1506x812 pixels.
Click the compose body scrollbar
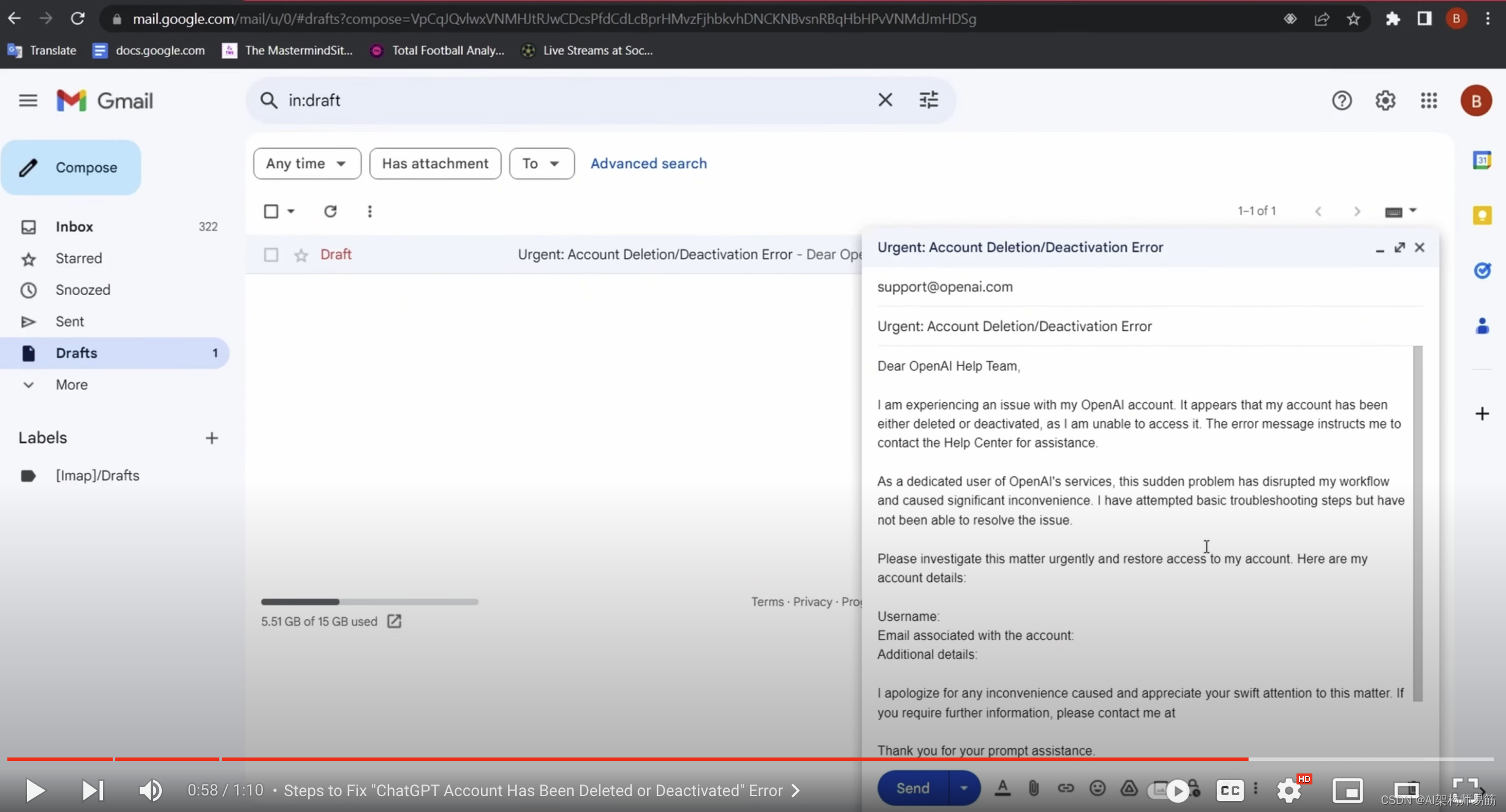1418,524
